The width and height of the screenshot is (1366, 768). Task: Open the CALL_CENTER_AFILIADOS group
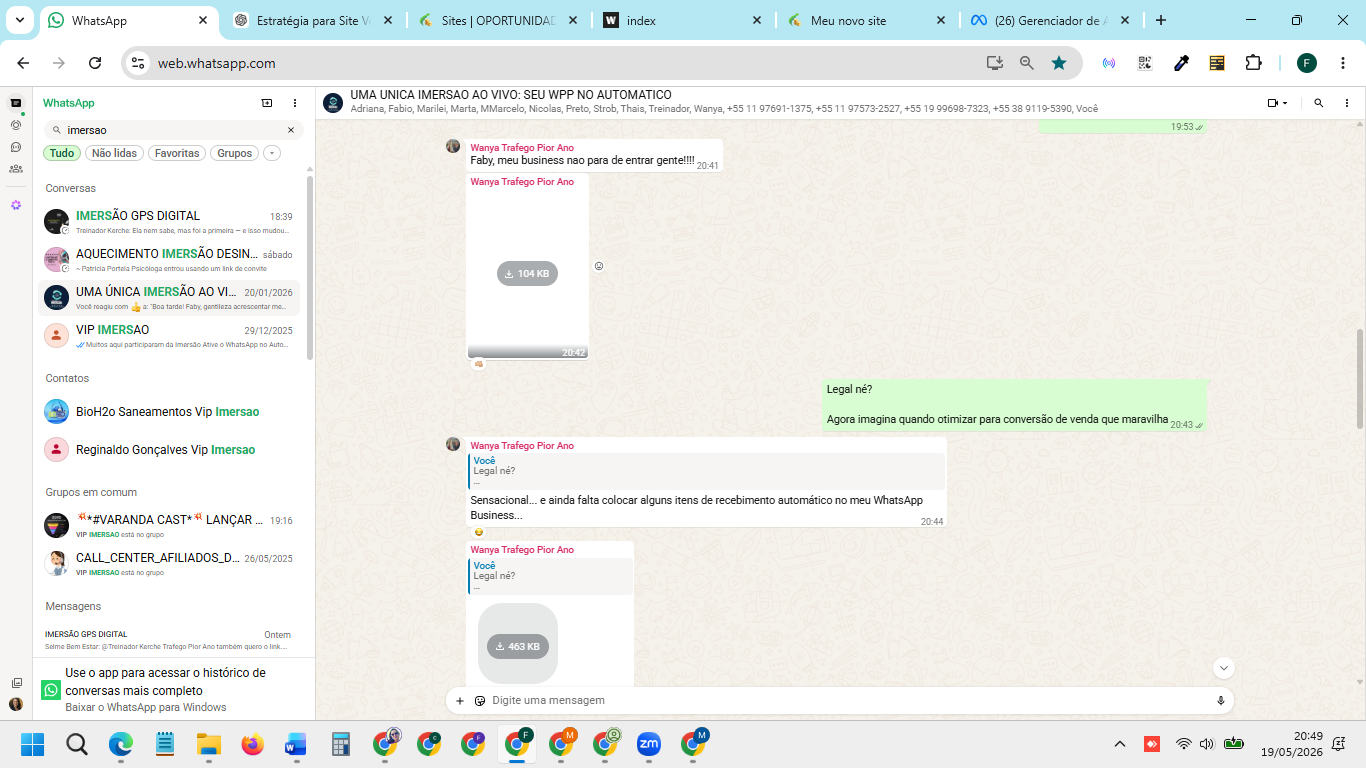click(170, 563)
